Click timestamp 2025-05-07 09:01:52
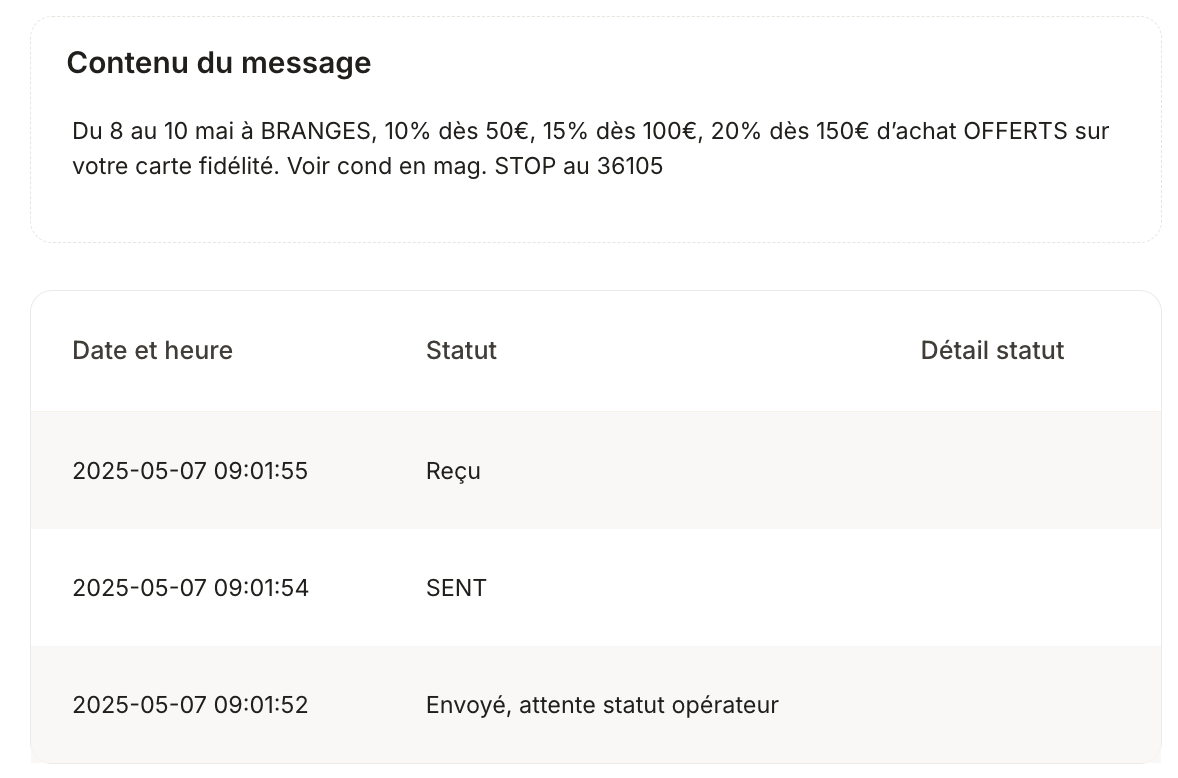The image size is (1178, 778). click(190, 705)
